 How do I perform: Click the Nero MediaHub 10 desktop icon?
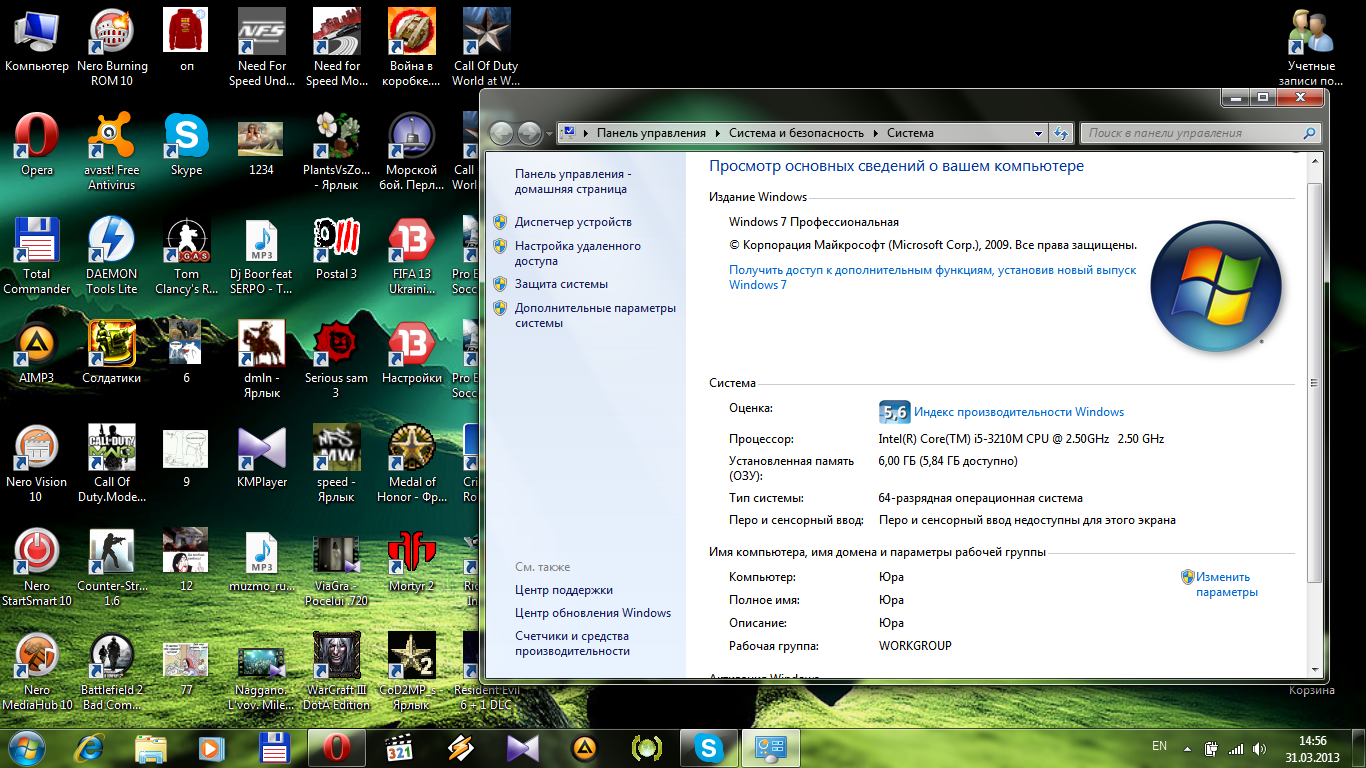click(x=37, y=671)
